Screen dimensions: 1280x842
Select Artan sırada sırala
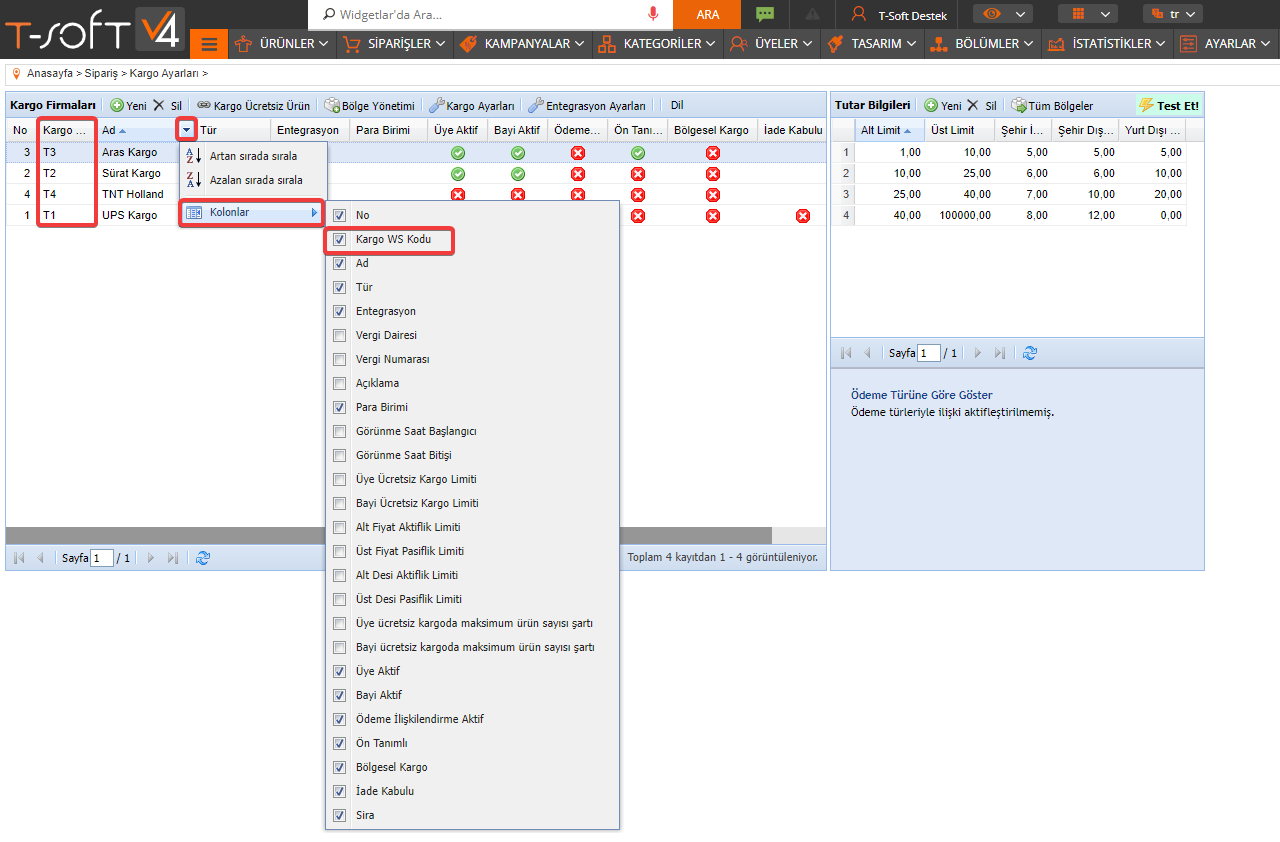point(253,156)
